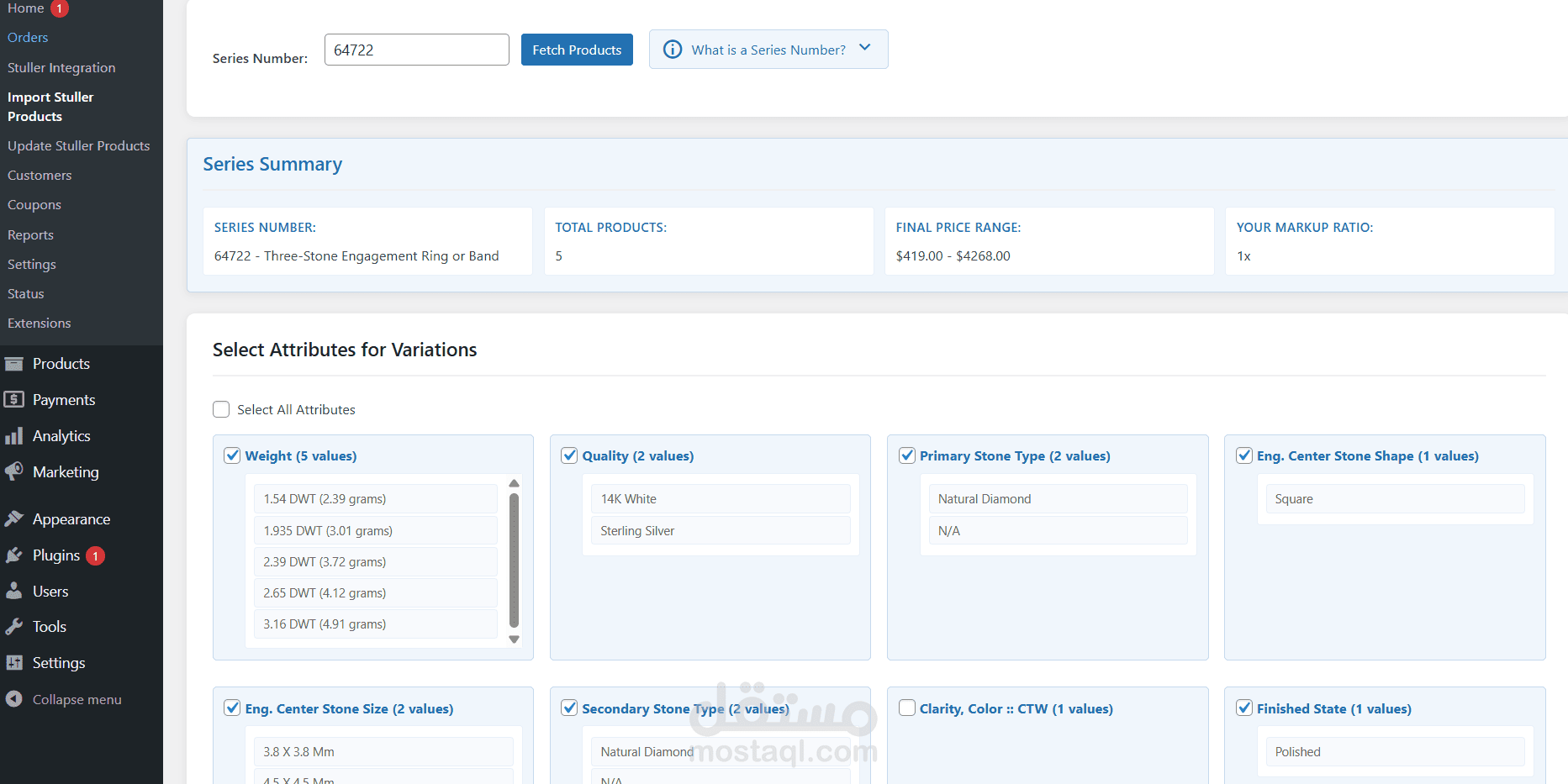Click the Plugins plug icon
This screenshot has height=784, width=1568.
(x=14, y=555)
